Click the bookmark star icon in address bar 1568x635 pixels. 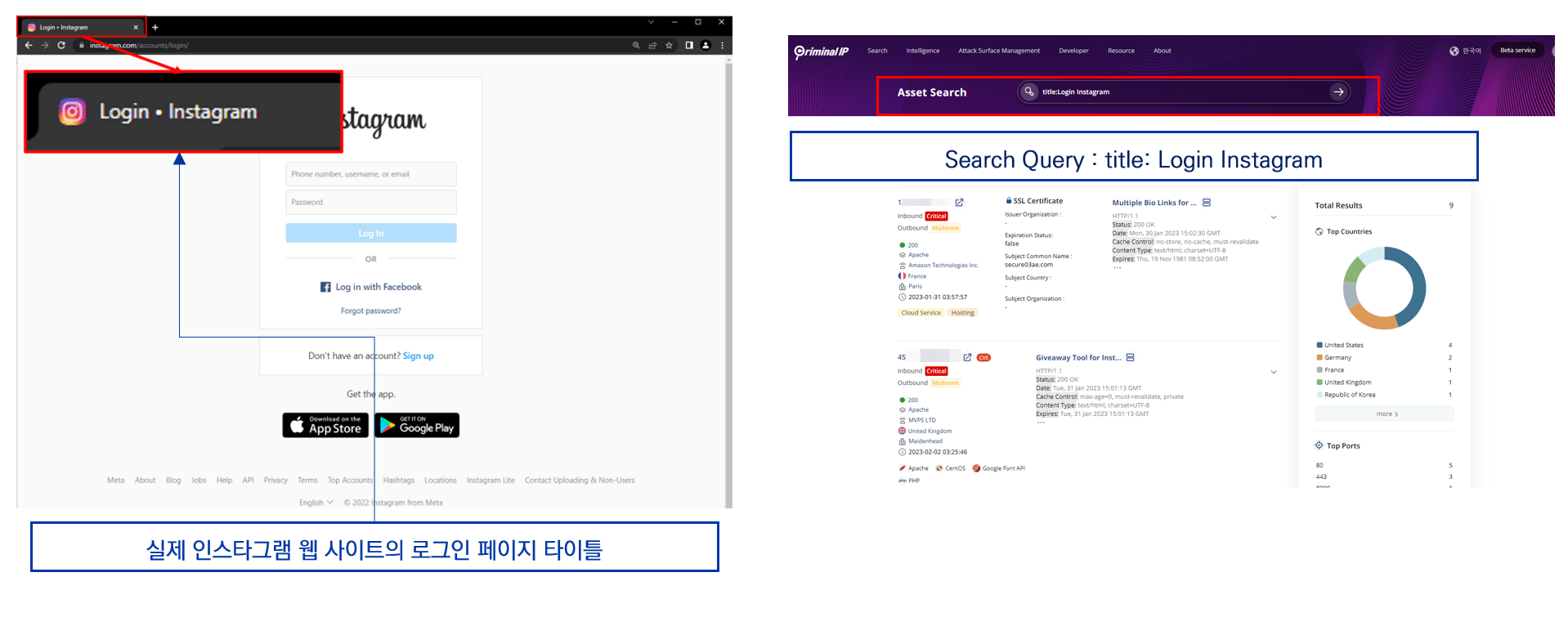(x=669, y=46)
